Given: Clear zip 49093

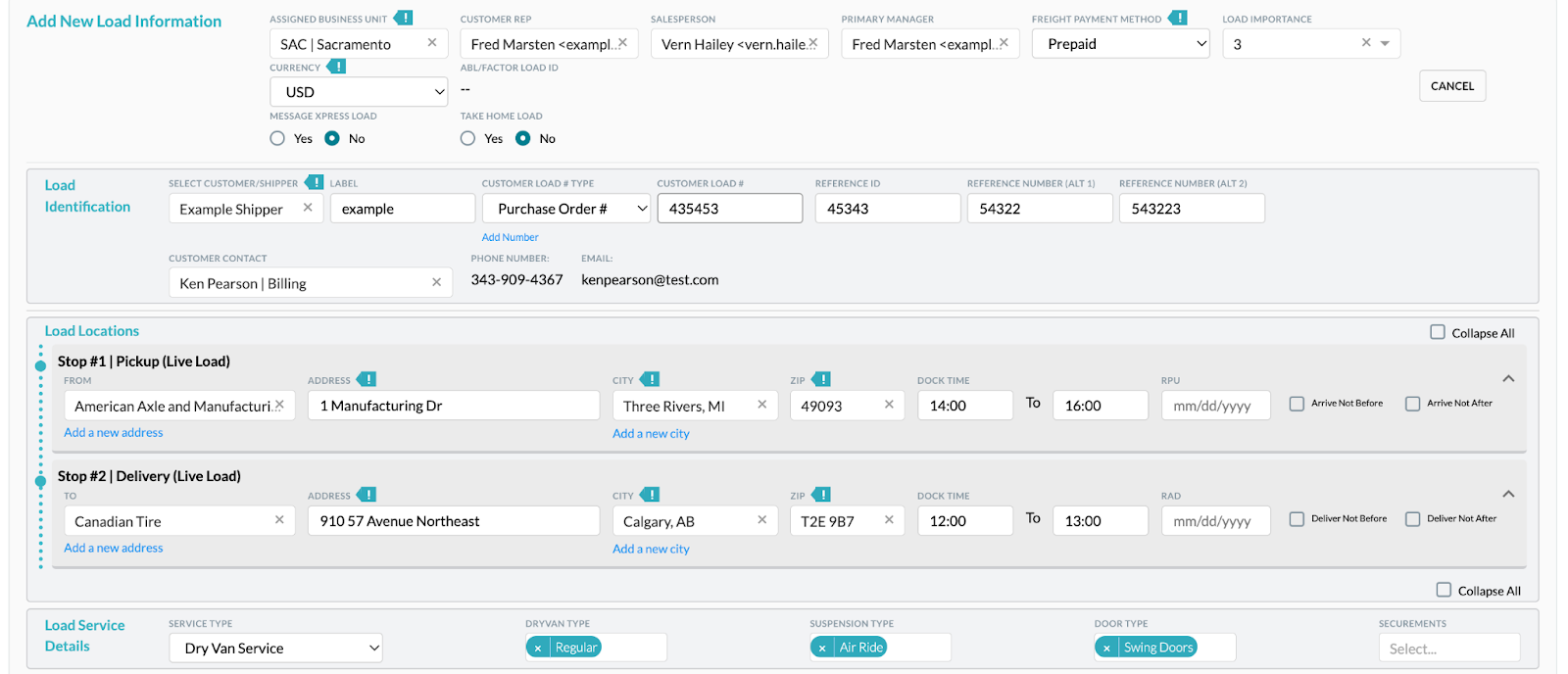Looking at the screenshot, I should pyautogui.click(x=889, y=405).
